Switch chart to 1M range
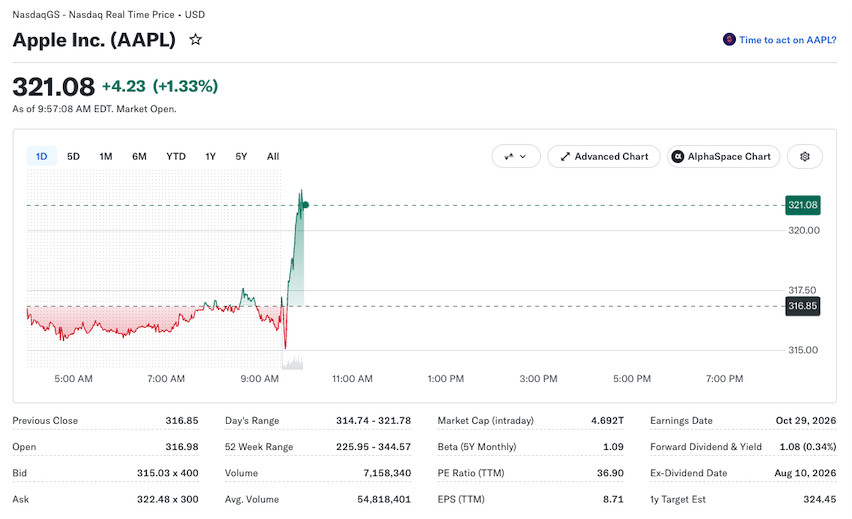The image size is (852, 519). pos(105,157)
